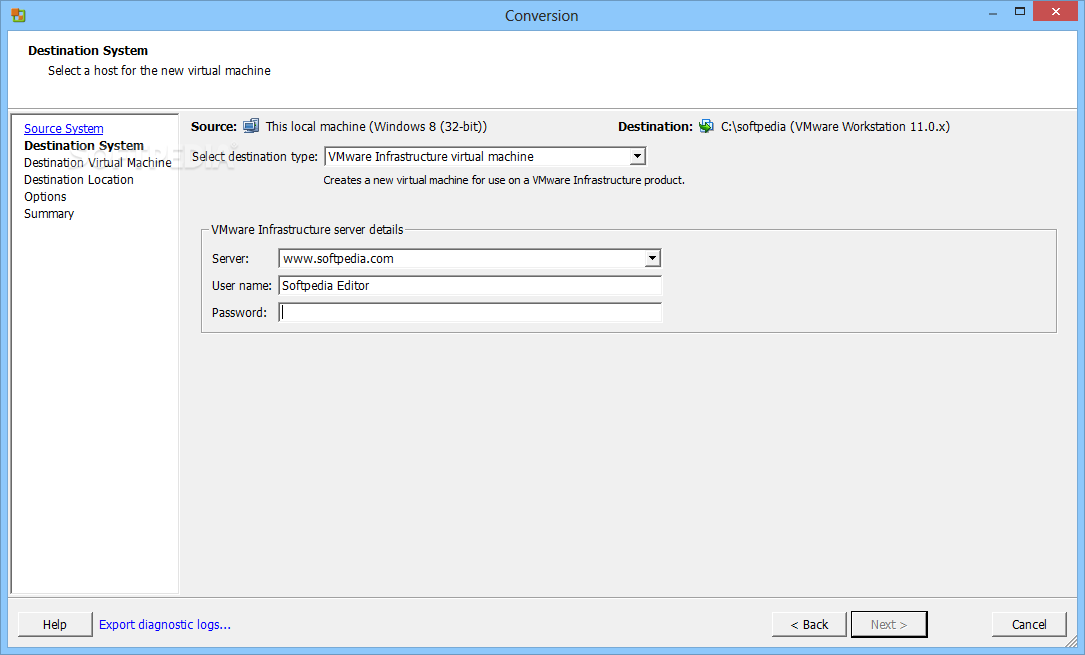Image resolution: width=1085 pixels, height=655 pixels.
Task: Expand the Server dropdown arrow
Action: [652, 258]
